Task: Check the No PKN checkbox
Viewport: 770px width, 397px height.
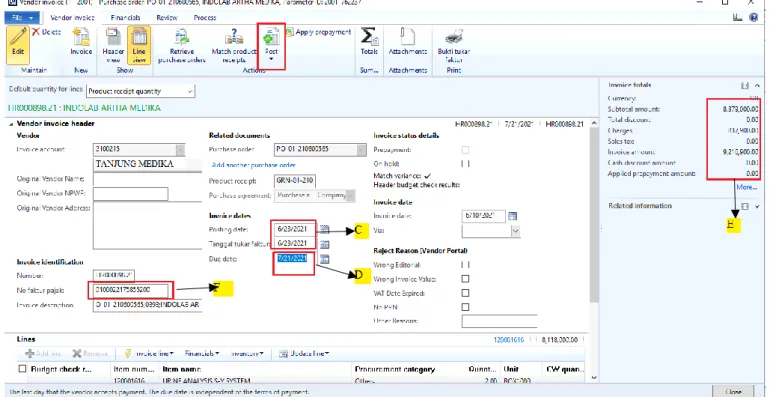Action: (465, 307)
